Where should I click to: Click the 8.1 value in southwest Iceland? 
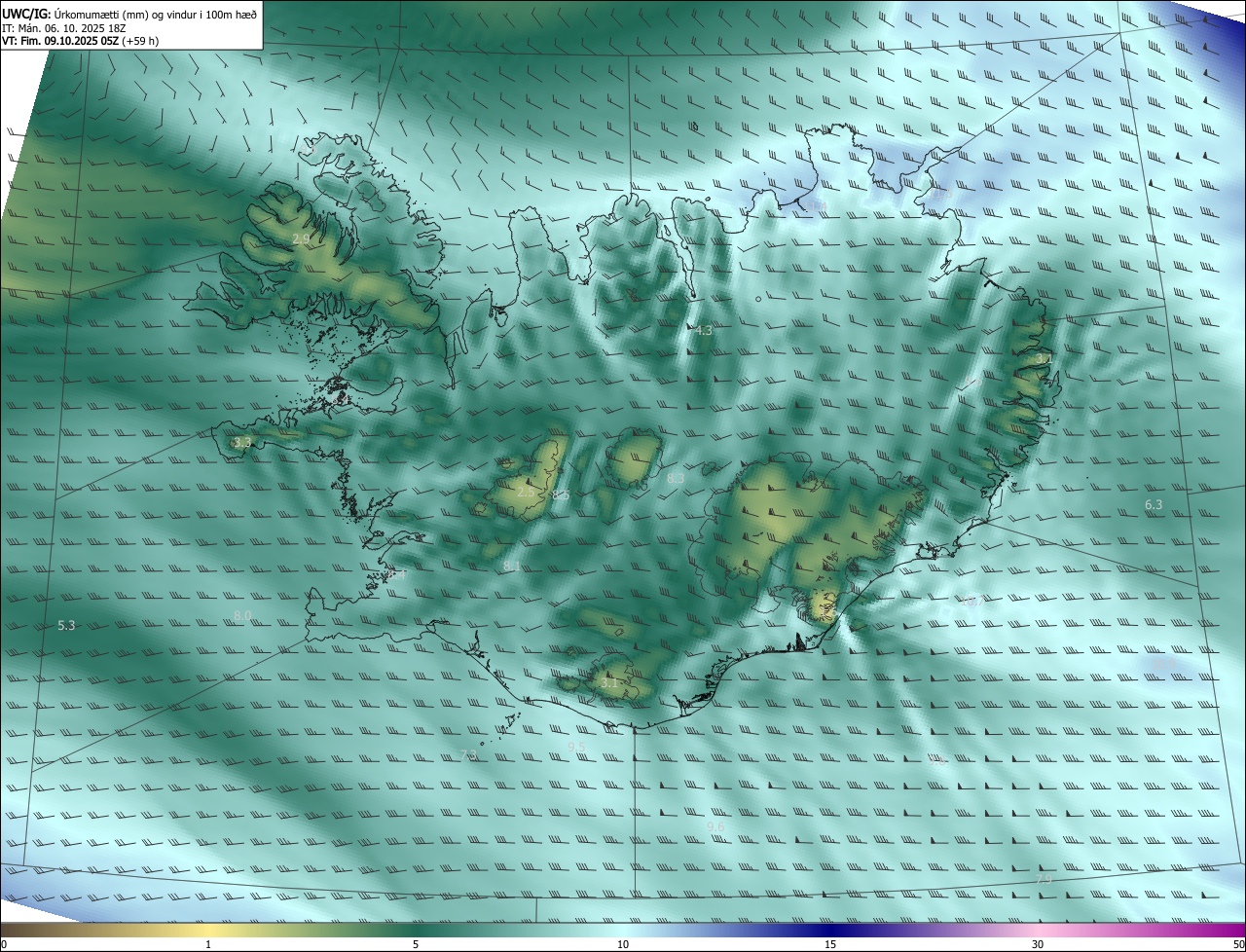point(511,567)
